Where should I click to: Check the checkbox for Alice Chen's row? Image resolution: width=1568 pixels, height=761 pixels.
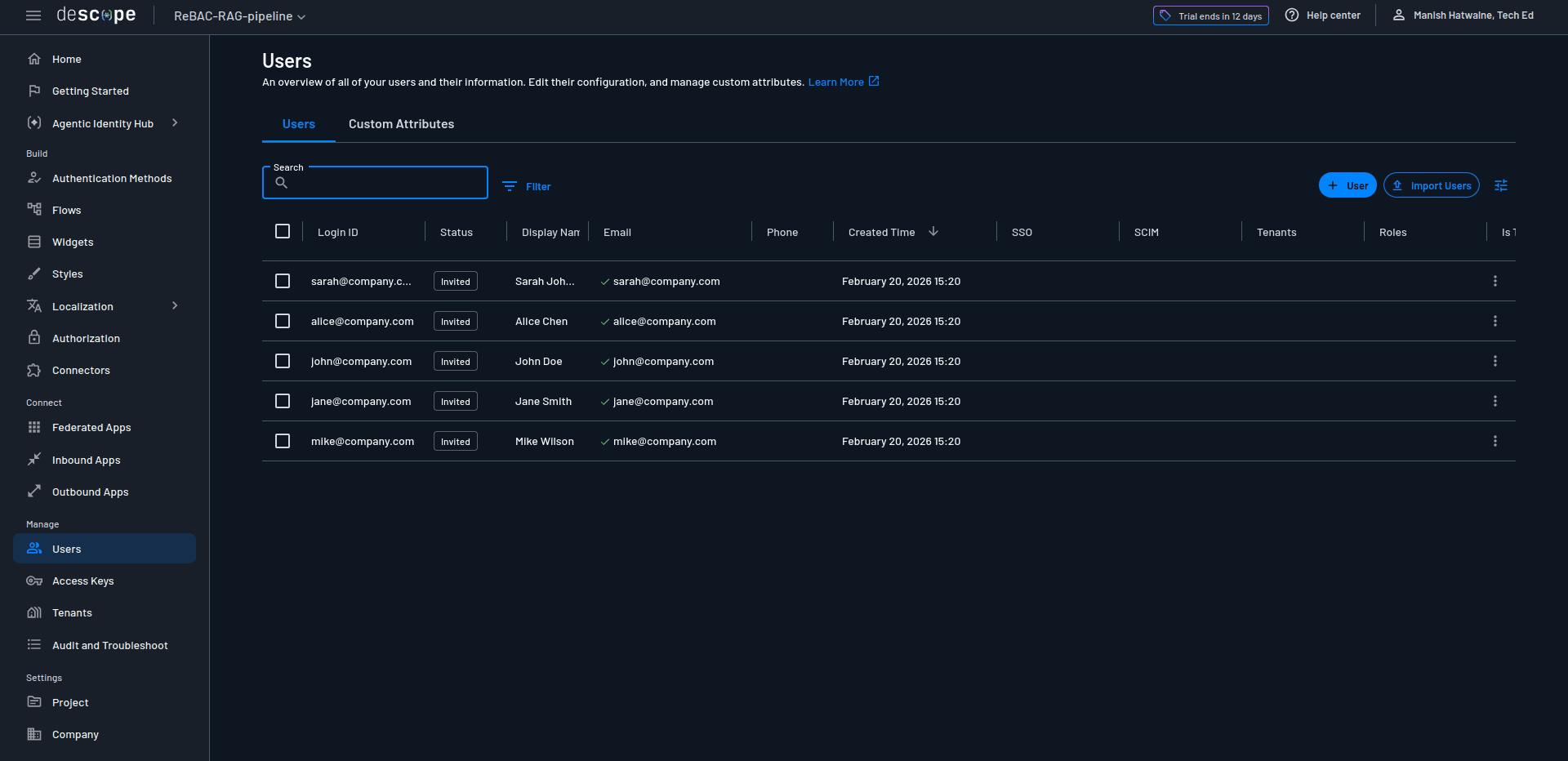[x=283, y=321]
